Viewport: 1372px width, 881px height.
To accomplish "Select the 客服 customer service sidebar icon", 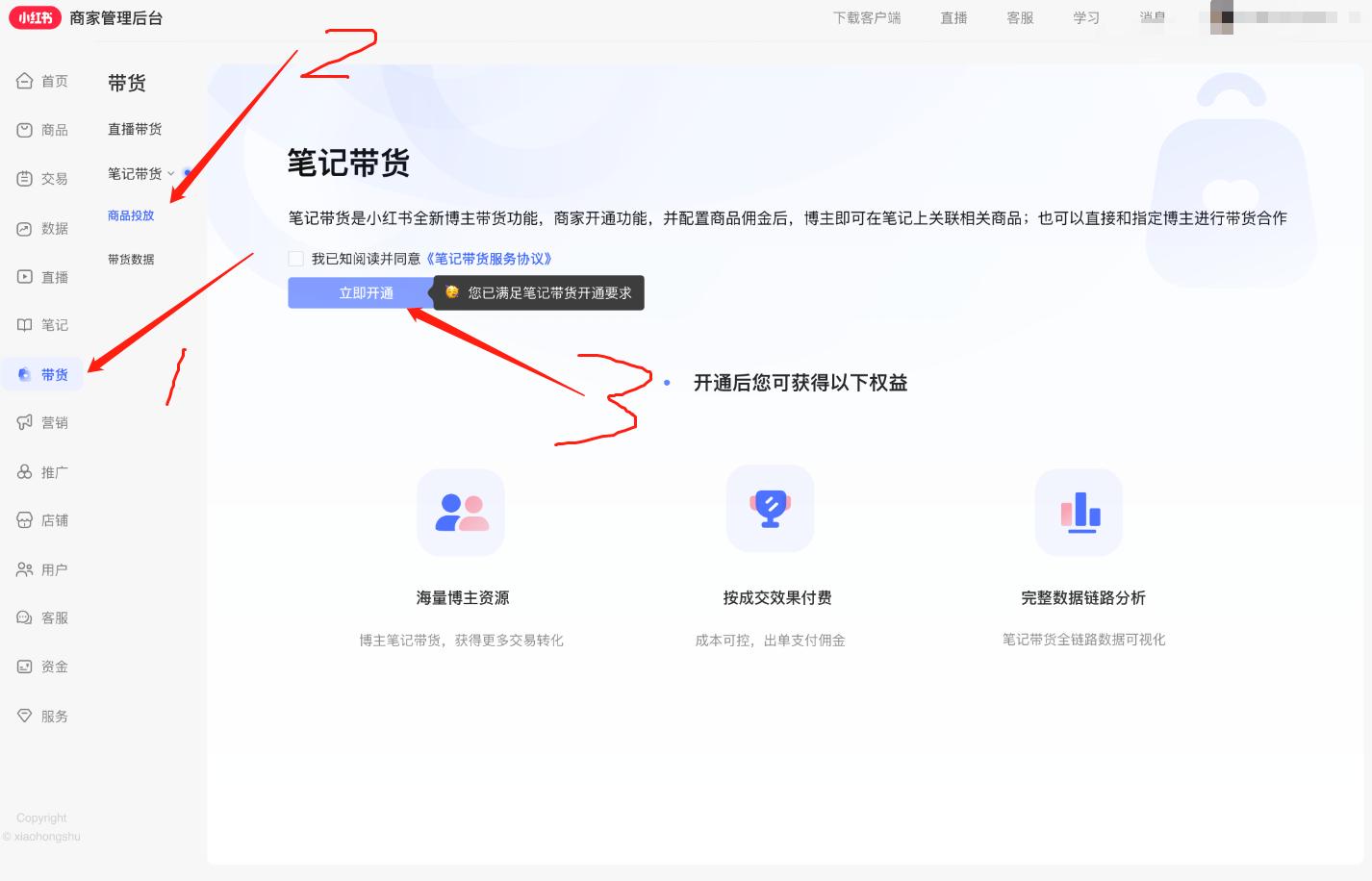I will tap(26, 617).
